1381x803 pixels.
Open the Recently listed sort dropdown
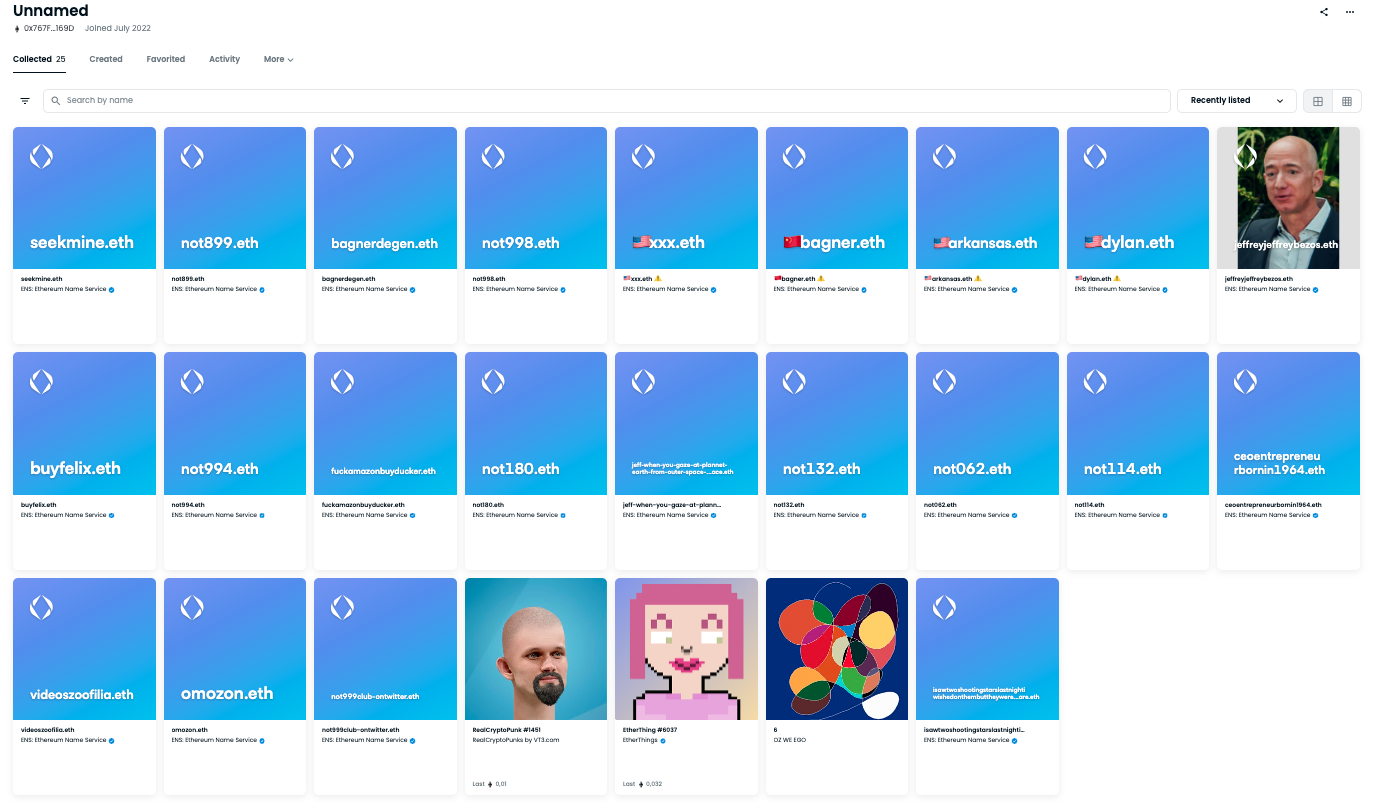point(1237,101)
